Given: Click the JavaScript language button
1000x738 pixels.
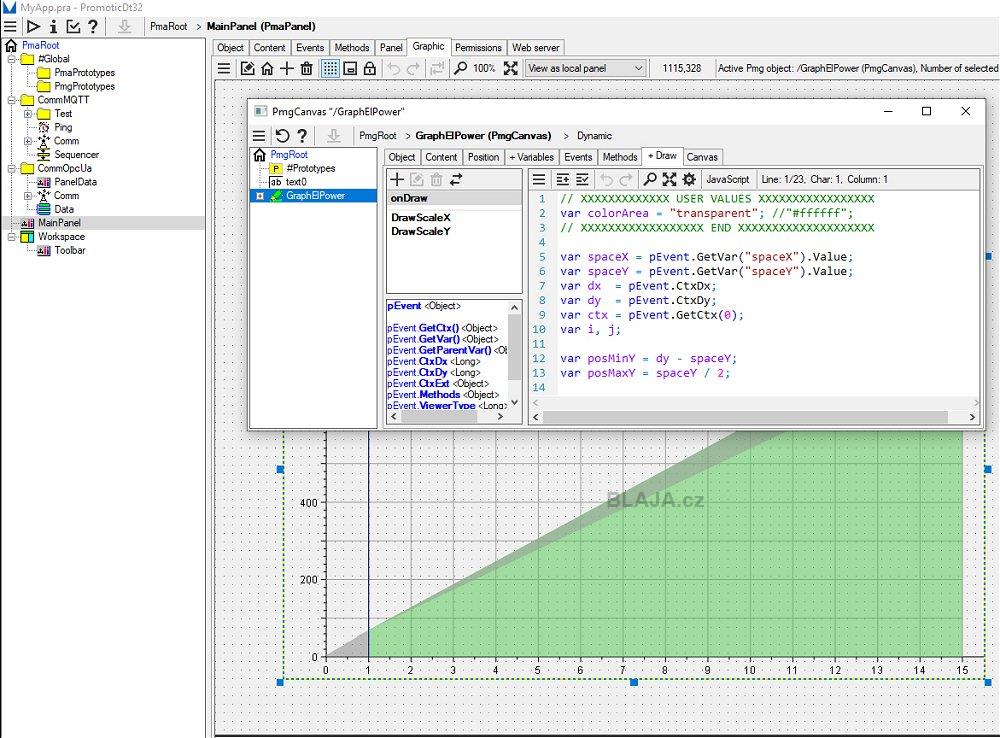Looking at the screenshot, I should pos(728,180).
